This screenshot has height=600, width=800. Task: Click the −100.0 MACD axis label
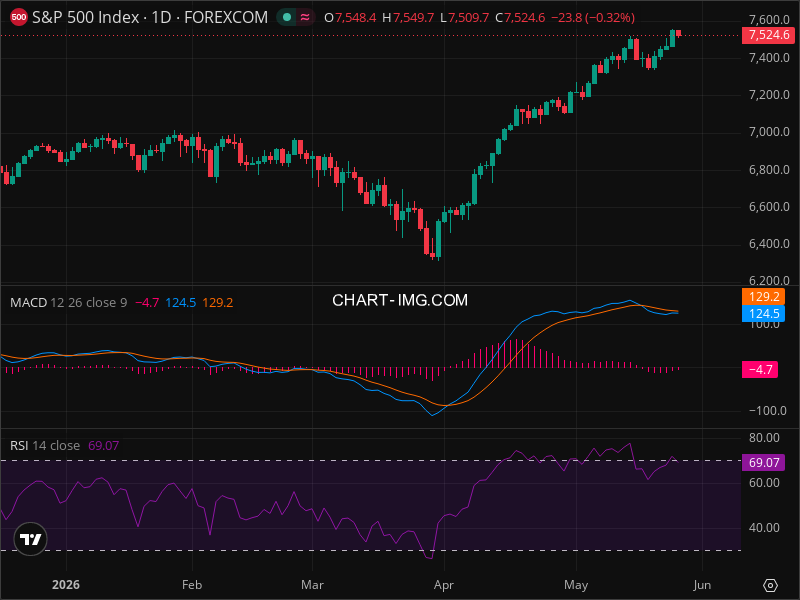pyautogui.click(x=768, y=411)
